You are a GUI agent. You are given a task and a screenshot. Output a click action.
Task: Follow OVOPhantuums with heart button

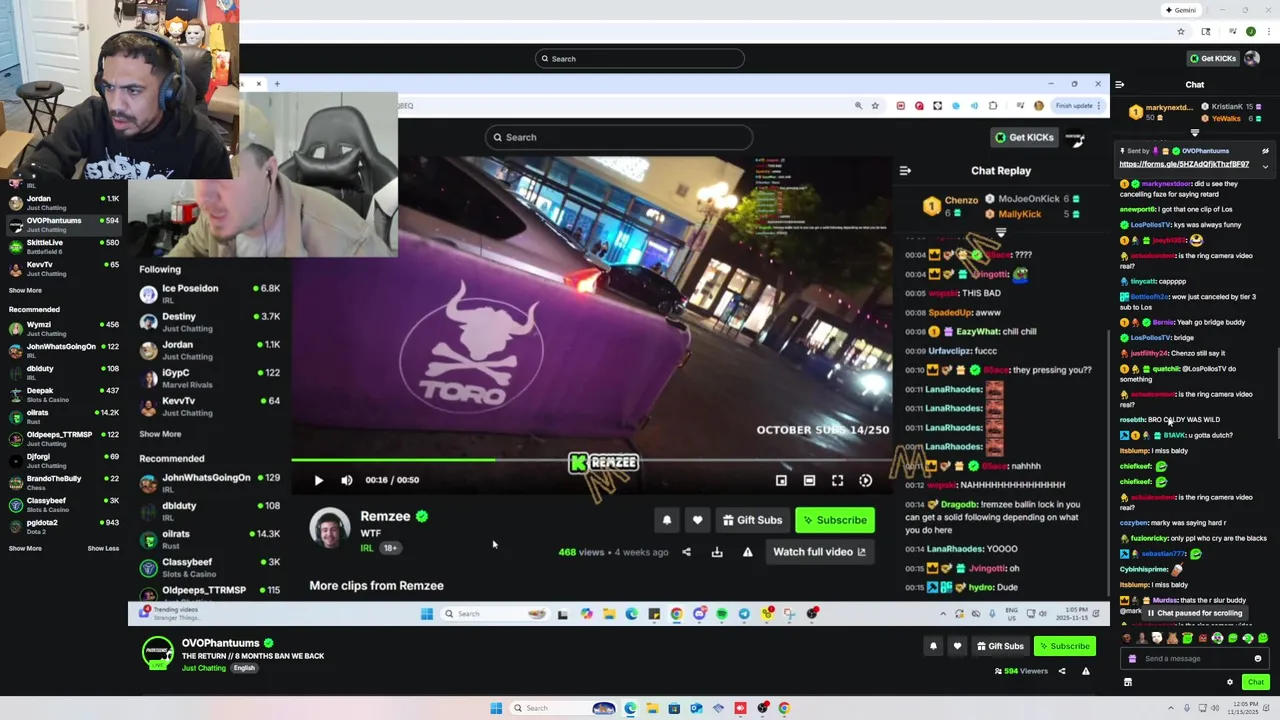point(957,646)
